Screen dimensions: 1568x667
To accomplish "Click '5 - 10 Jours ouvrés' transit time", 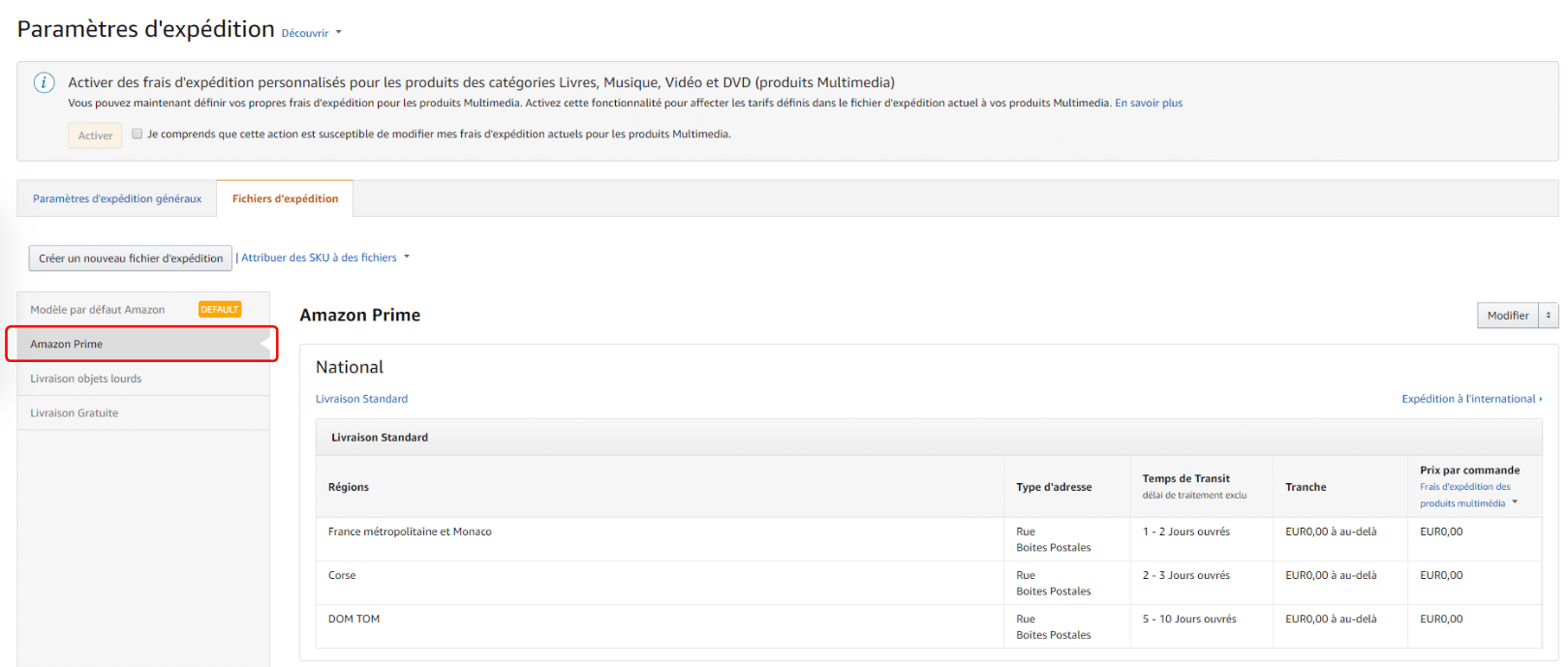I will tap(1189, 619).
